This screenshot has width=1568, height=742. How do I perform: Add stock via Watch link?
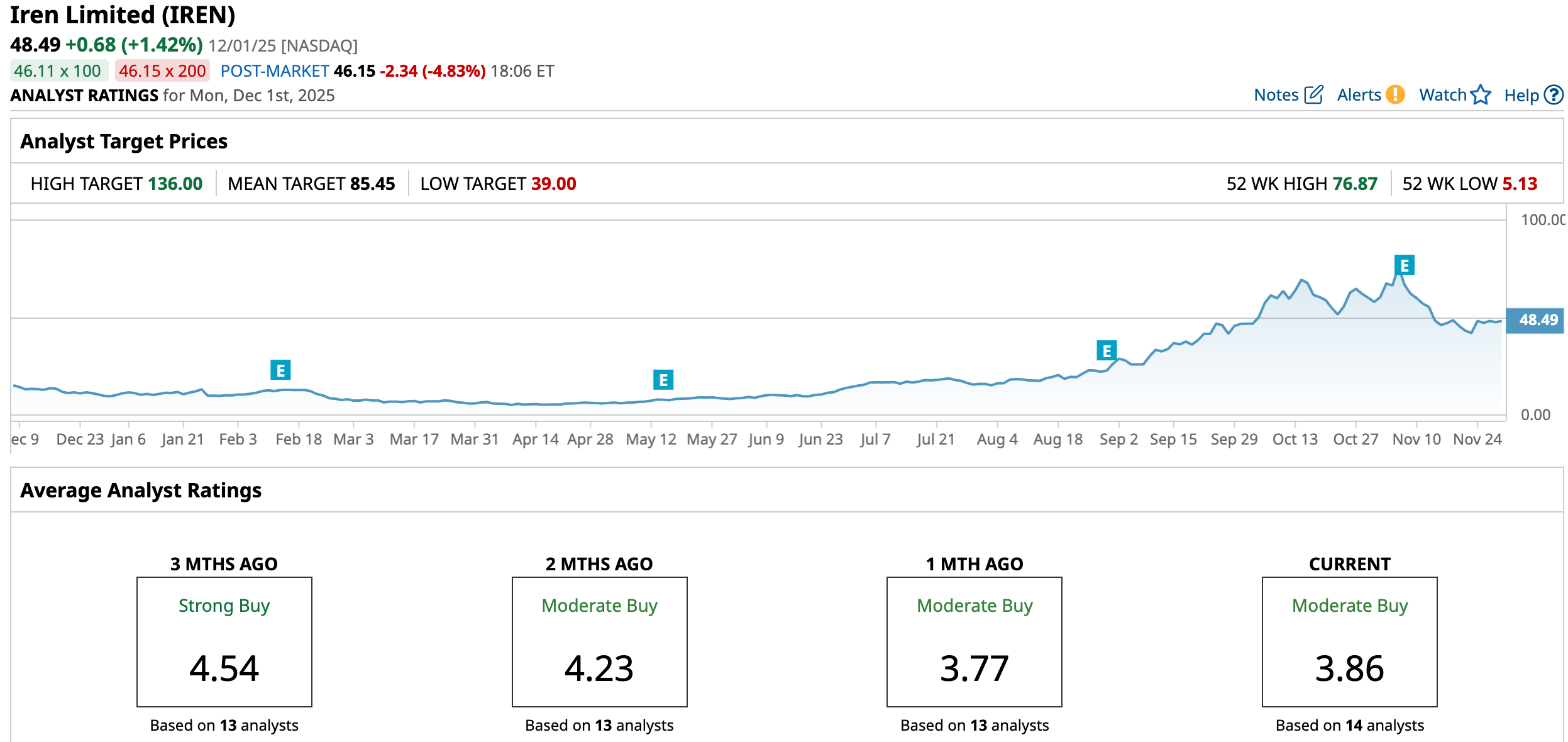(x=1442, y=95)
